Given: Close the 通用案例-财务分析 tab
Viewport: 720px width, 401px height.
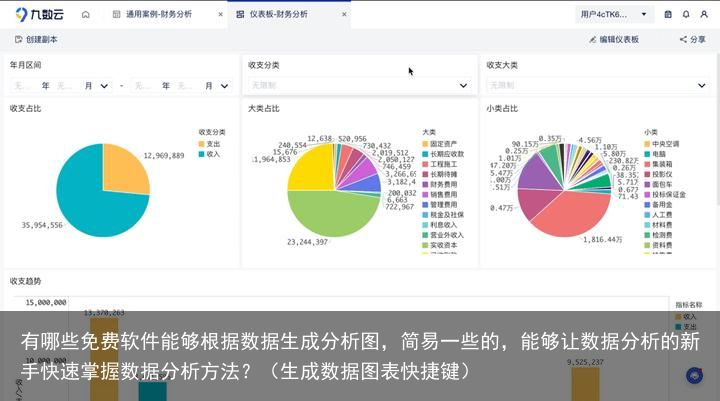Looking at the screenshot, I should (x=220, y=14).
